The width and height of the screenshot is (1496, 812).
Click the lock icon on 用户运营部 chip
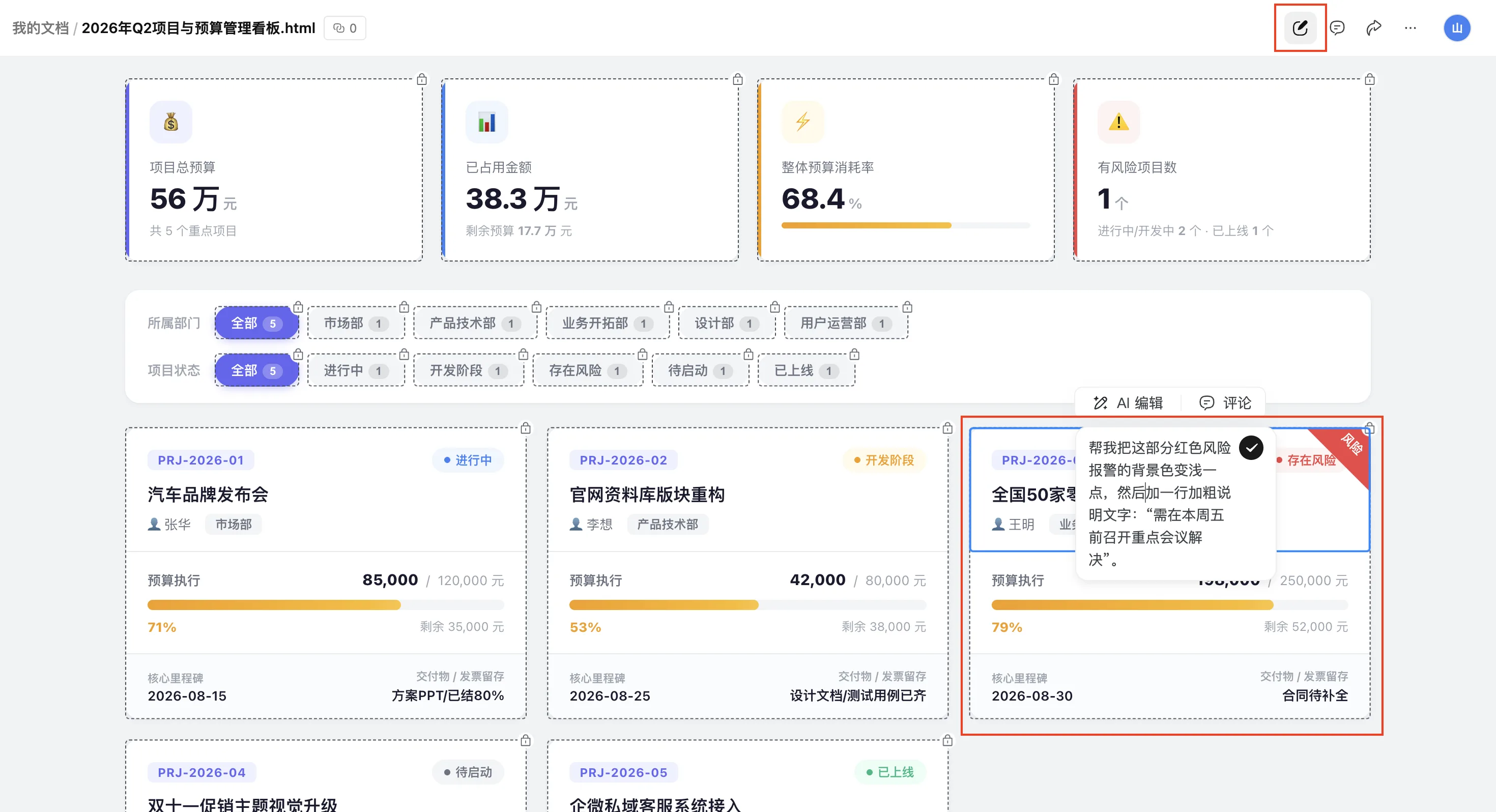[907, 307]
